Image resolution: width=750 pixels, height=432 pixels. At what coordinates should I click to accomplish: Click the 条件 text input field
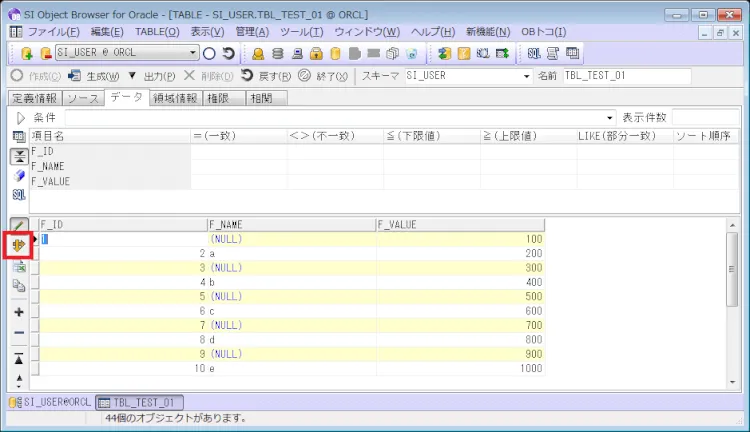point(334,118)
